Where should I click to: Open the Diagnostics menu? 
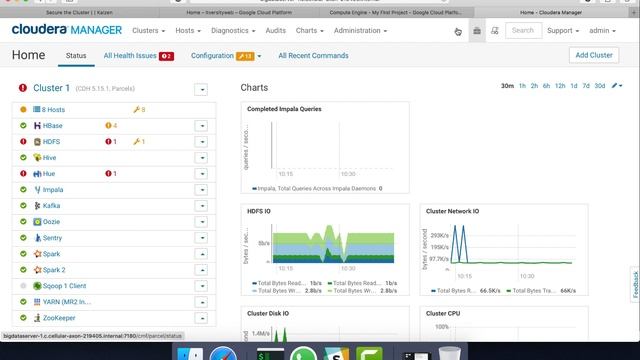click(233, 31)
